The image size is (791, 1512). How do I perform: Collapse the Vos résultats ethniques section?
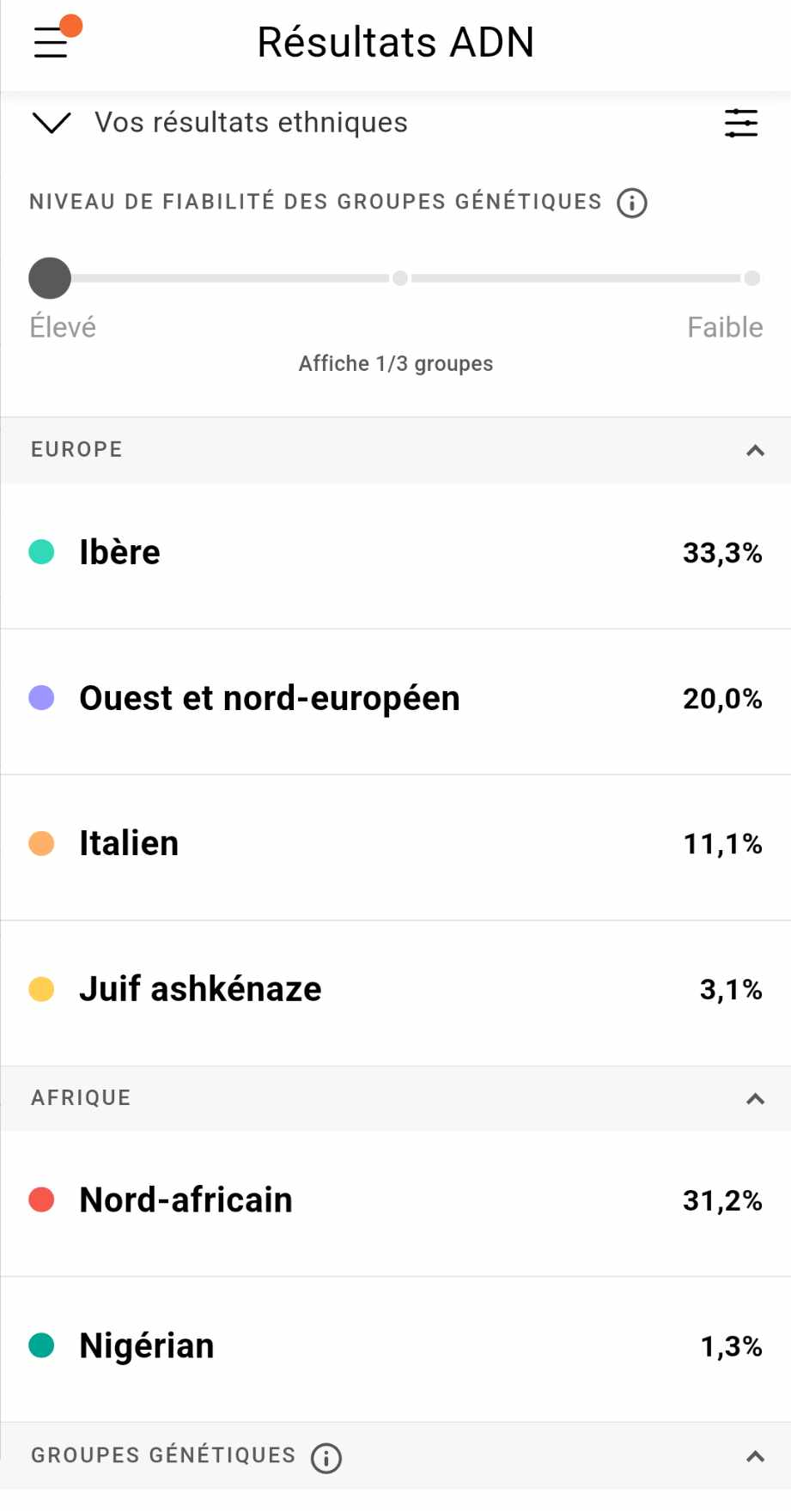[52, 123]
